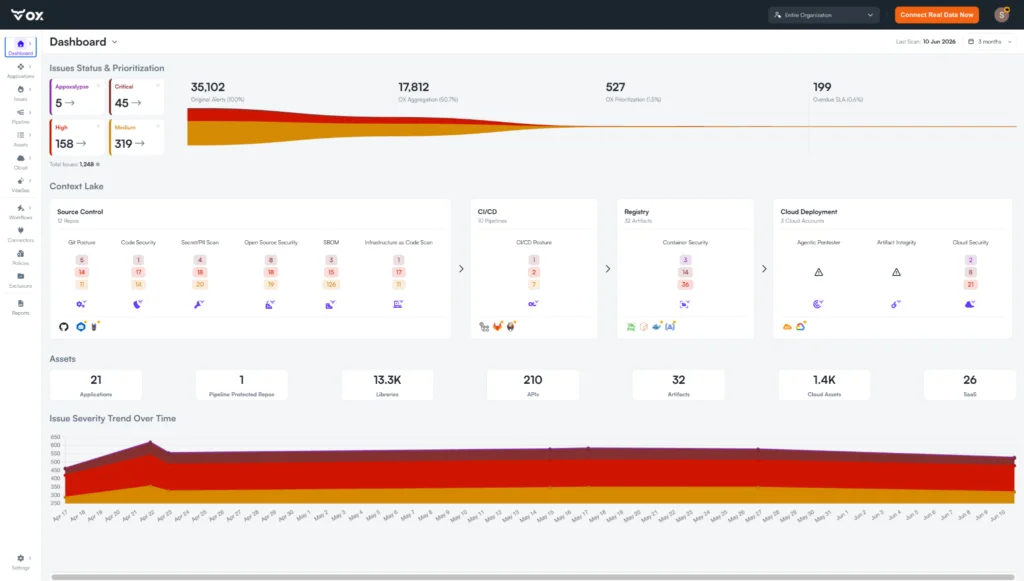
Task: Open the Issues sidebar icon
Action: 20,93
